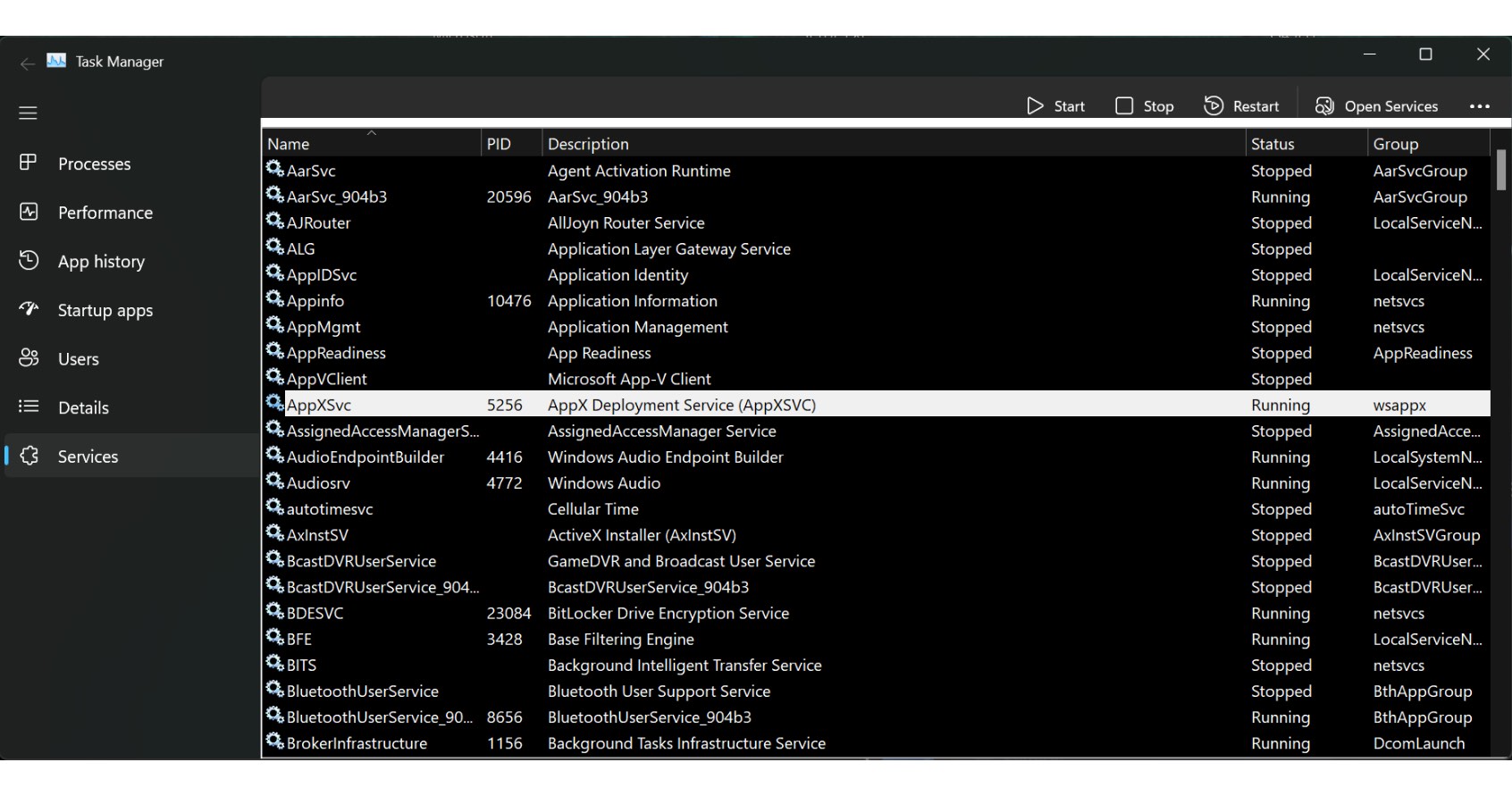Sort by Group column header

pos(1429,144)
